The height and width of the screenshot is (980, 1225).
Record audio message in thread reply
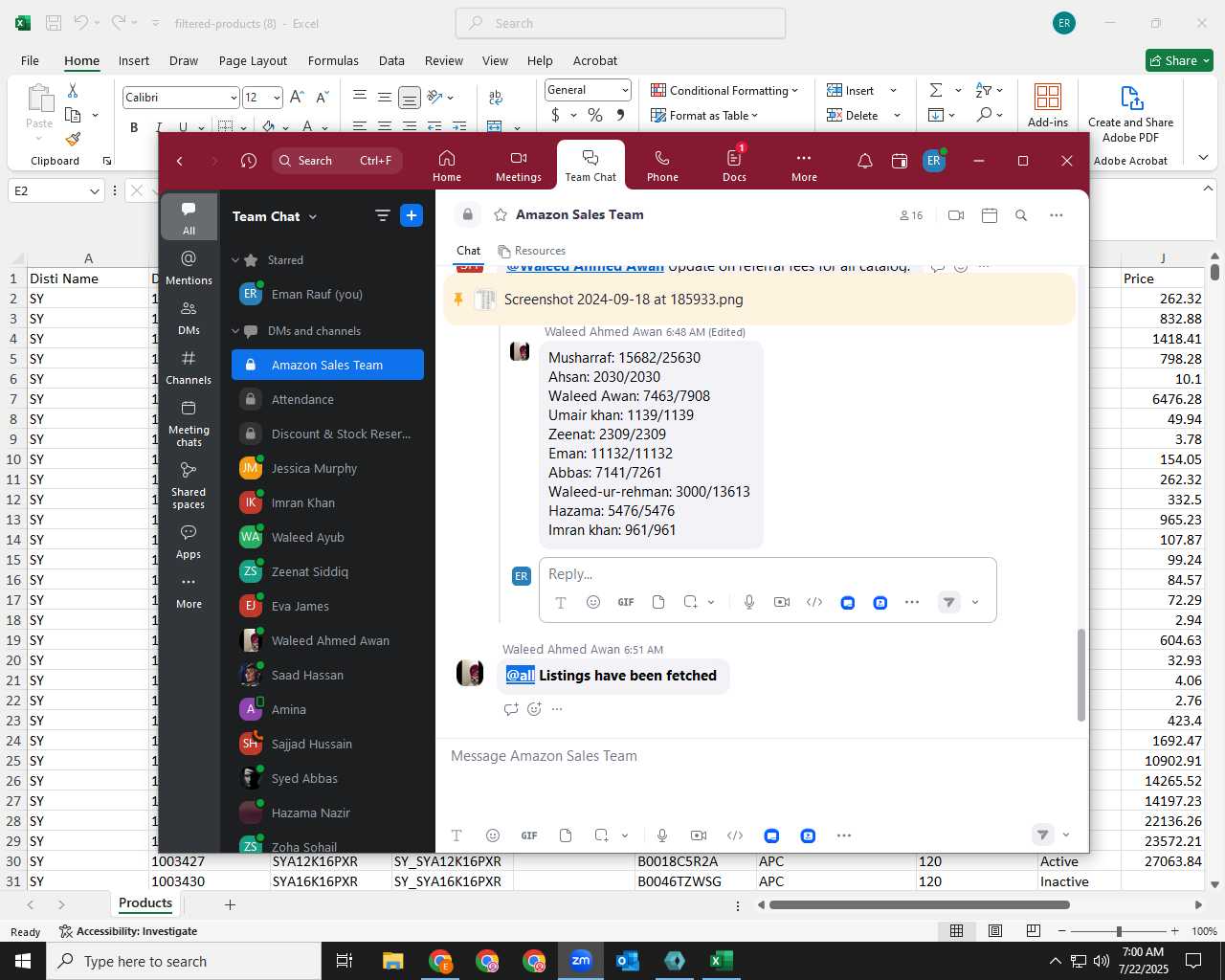[x=749, y=602]
